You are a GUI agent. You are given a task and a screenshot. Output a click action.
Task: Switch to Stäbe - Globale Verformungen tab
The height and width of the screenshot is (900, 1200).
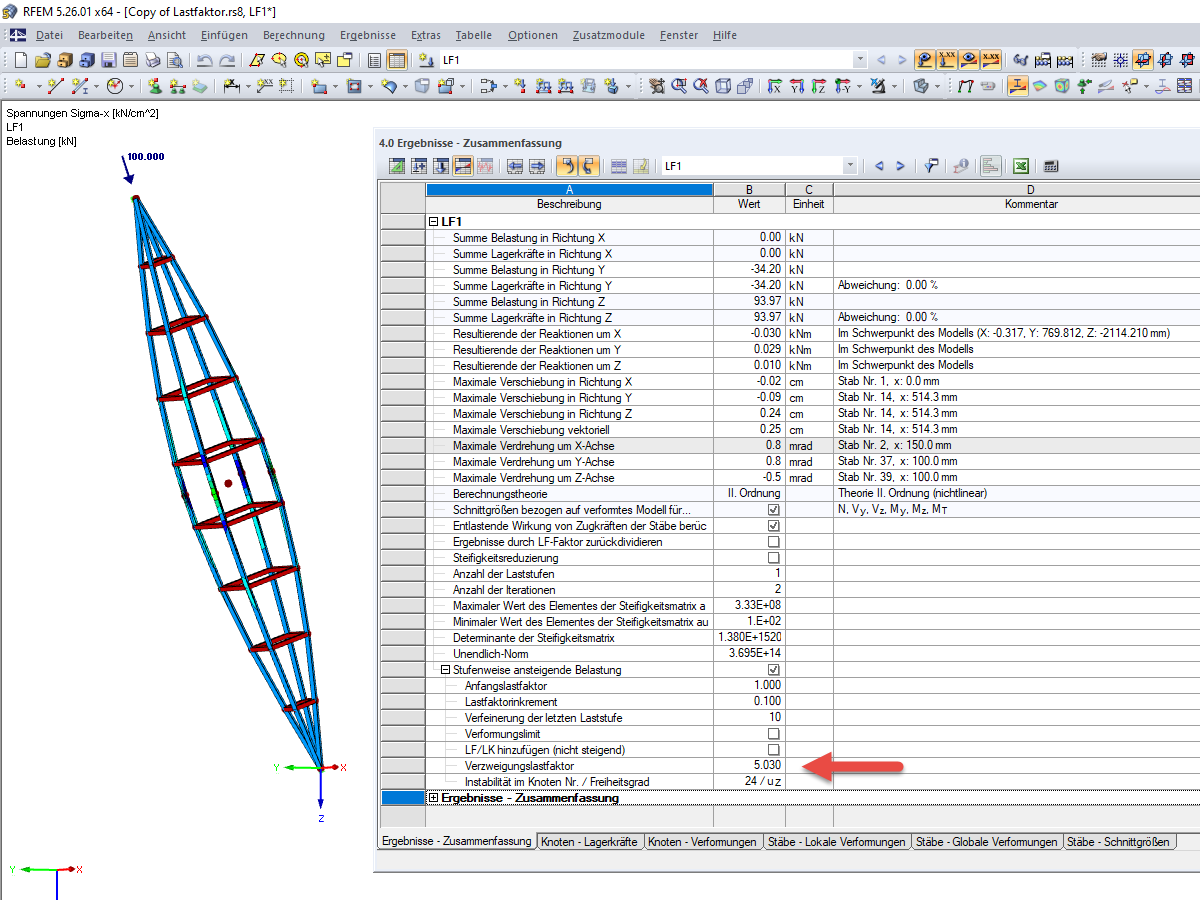(987, 842)
